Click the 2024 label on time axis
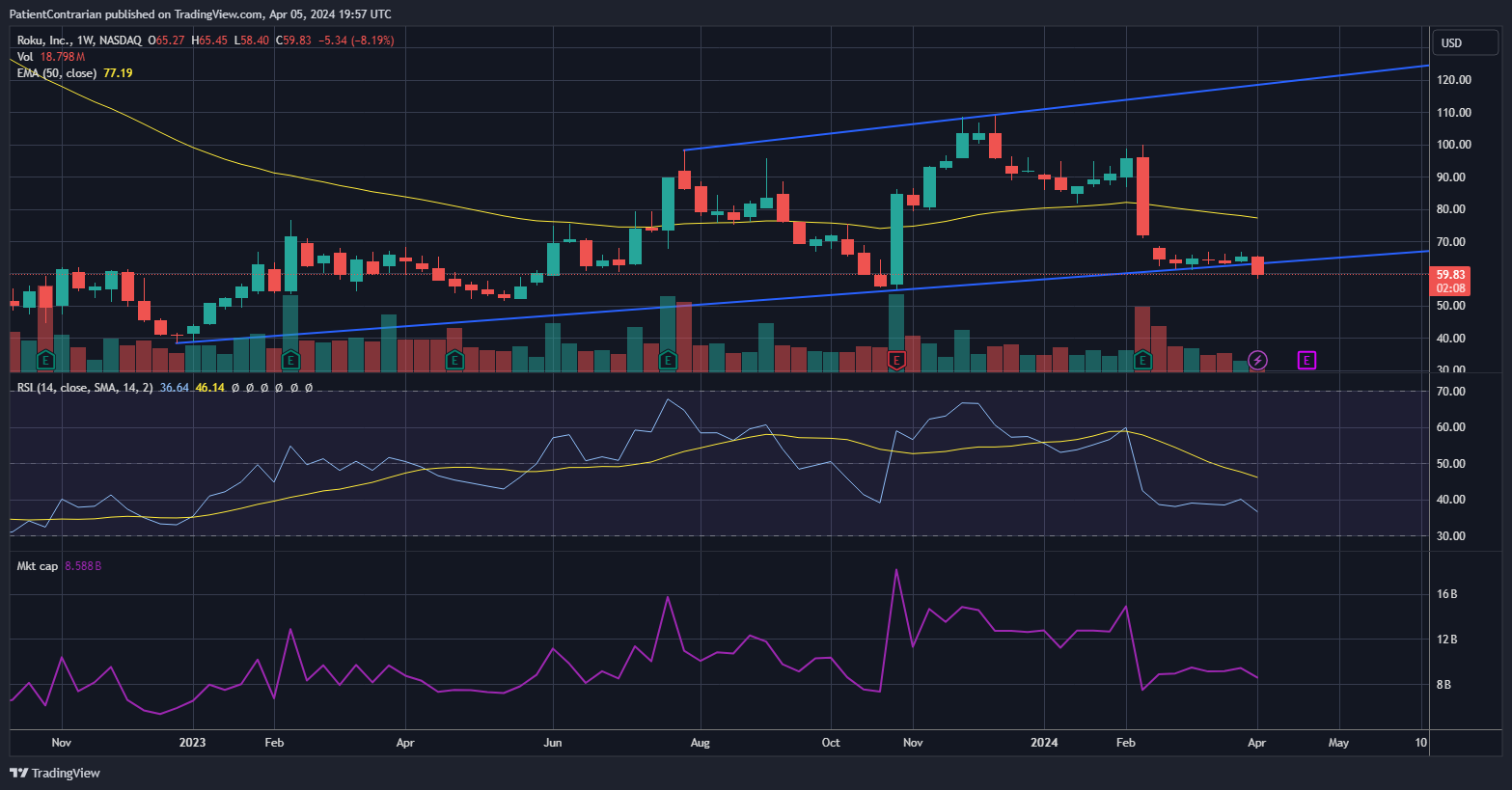This screenshot has width=1512, height=790. (x=1044, y=743)
